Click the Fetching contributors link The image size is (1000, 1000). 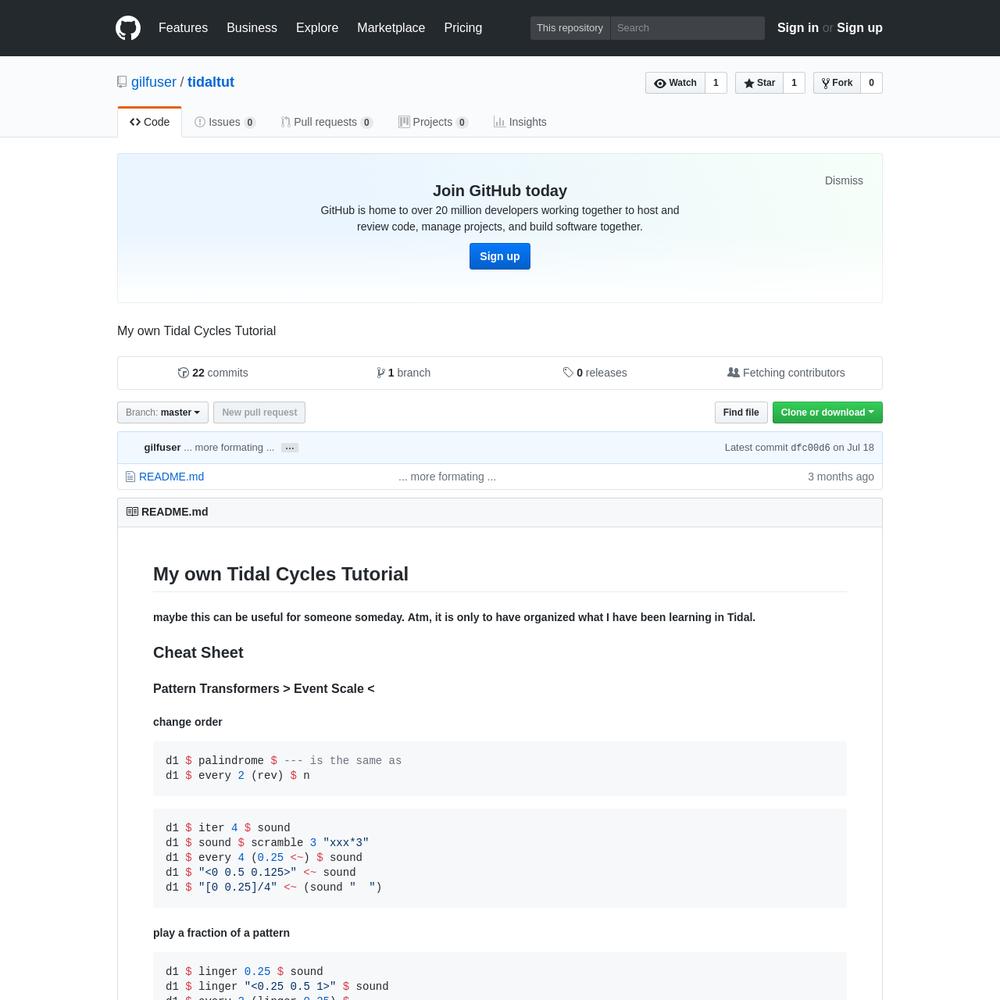coord(786,373)
